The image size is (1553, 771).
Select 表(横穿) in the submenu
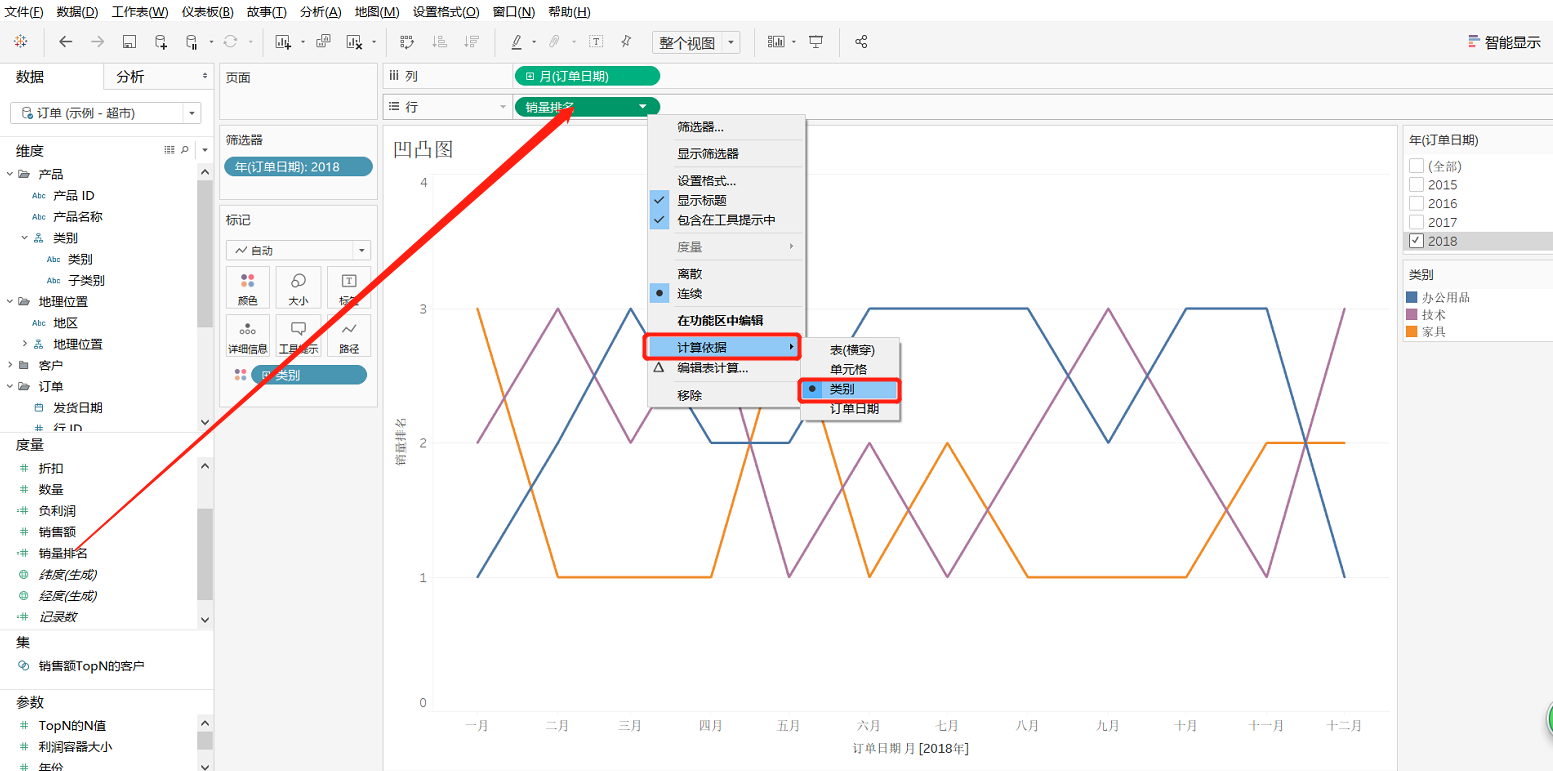(850, 350)
